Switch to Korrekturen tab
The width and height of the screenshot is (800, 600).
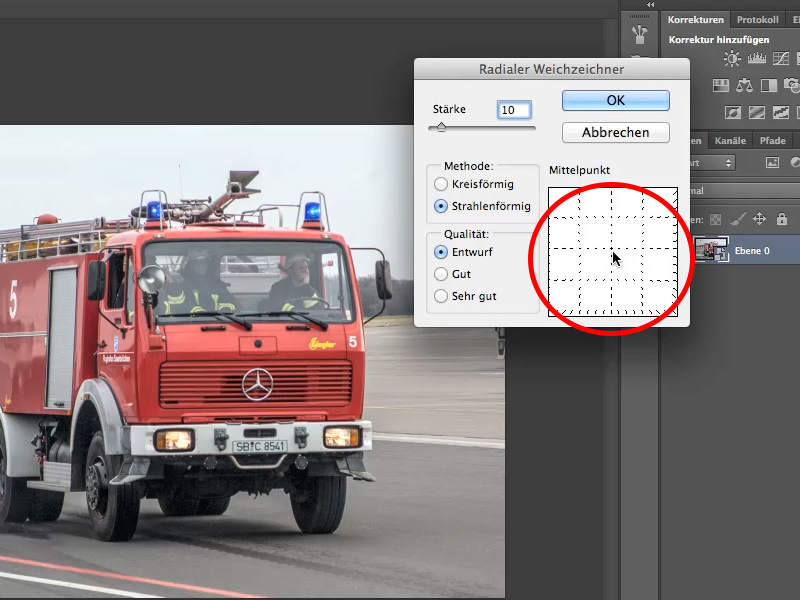(x=695, y=19)
